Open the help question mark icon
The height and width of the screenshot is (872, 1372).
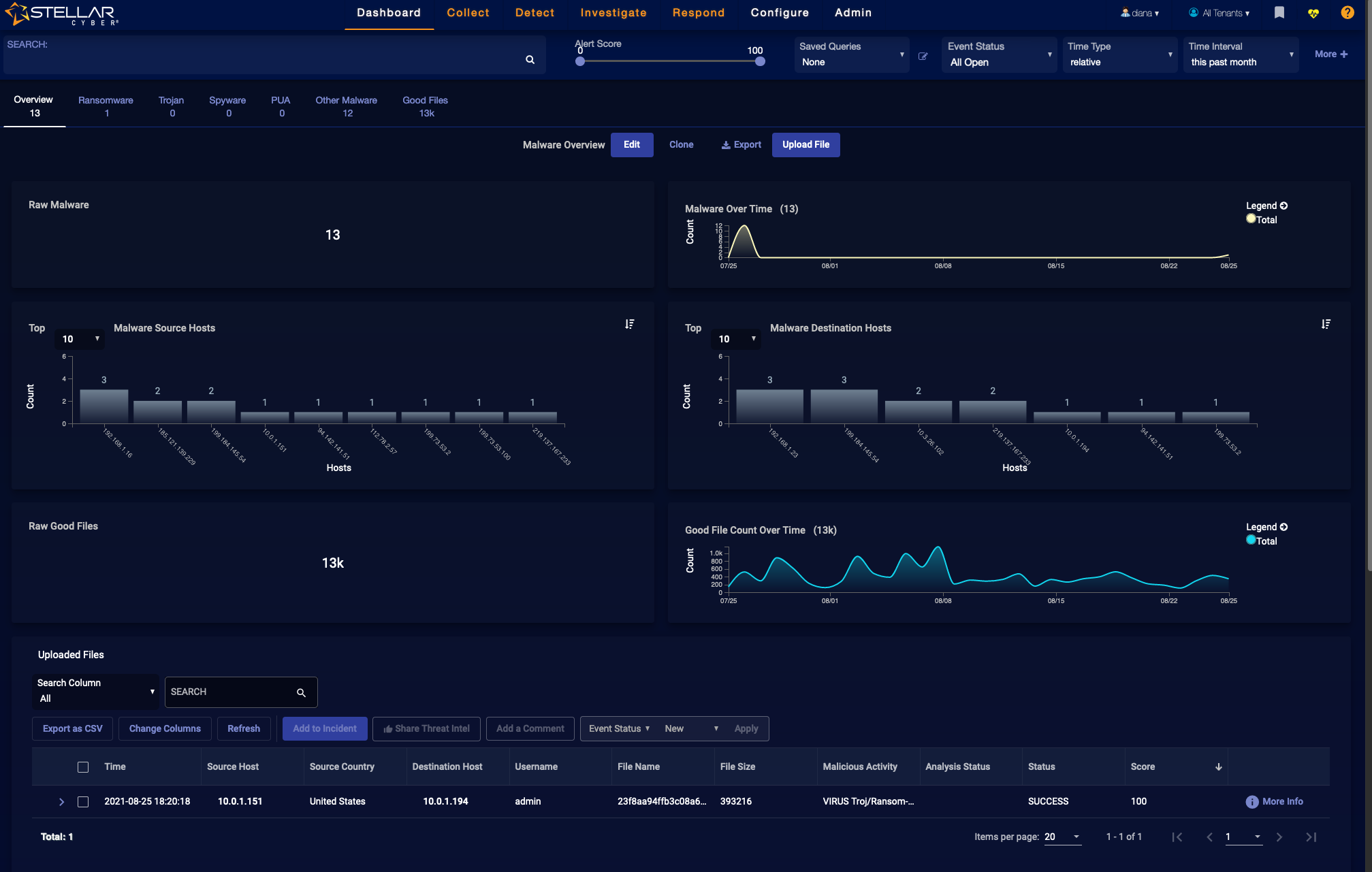(x=1347, y=13)
